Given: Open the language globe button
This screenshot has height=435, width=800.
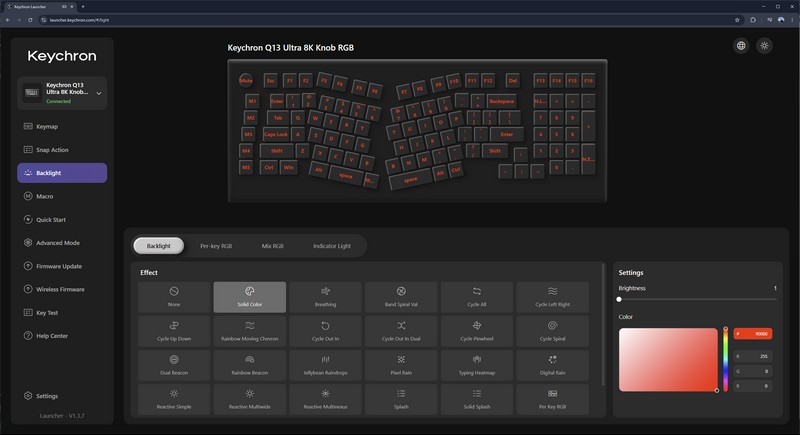Looking at the screenshot, I should click(741, 45).
